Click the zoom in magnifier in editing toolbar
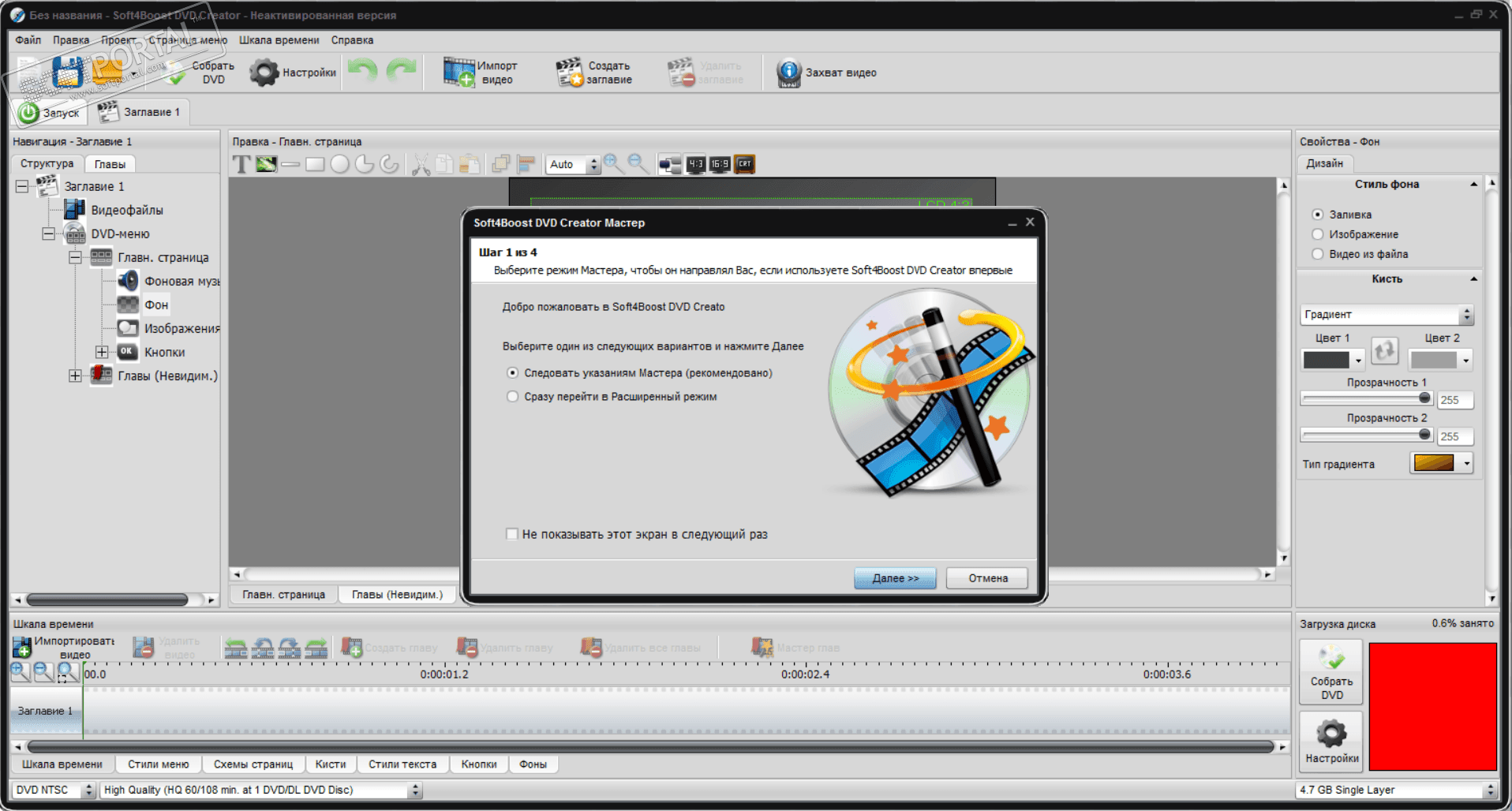The height and width of the screenshot is (811, 1512). point(612,163)
